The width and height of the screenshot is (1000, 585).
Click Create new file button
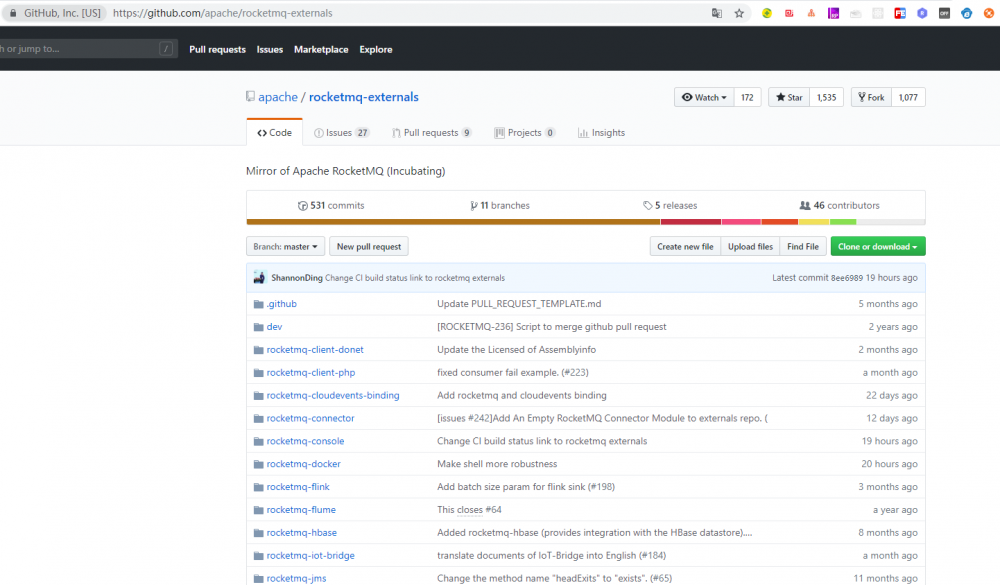tap(685, 246)
